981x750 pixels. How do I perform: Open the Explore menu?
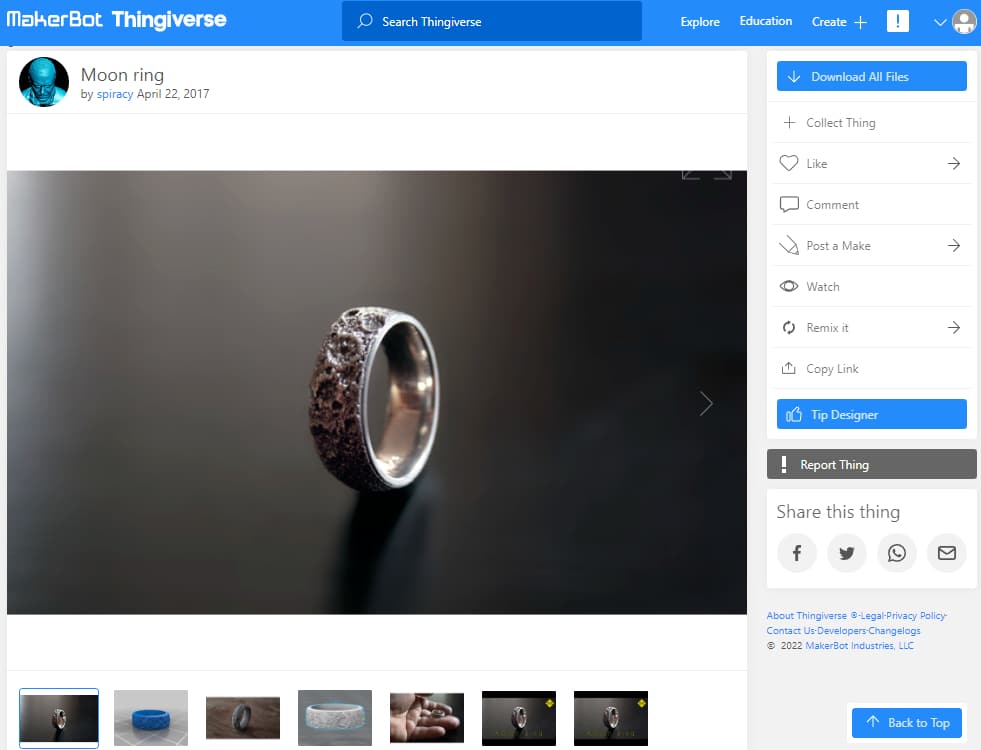[700, 22]
